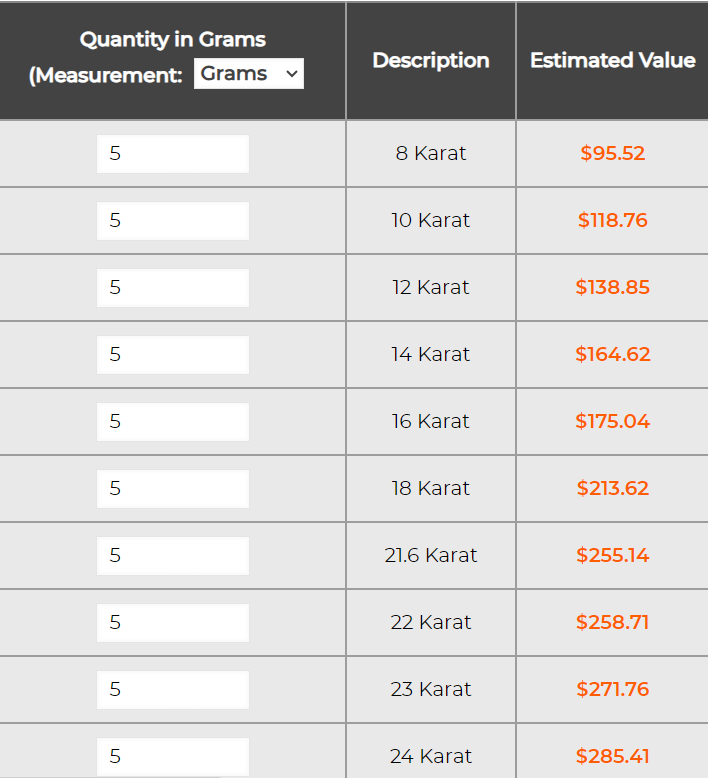The height and width of the screenshot is (778, 708).
Task: Select the '10 Karat' description cell
Action: 431,220
